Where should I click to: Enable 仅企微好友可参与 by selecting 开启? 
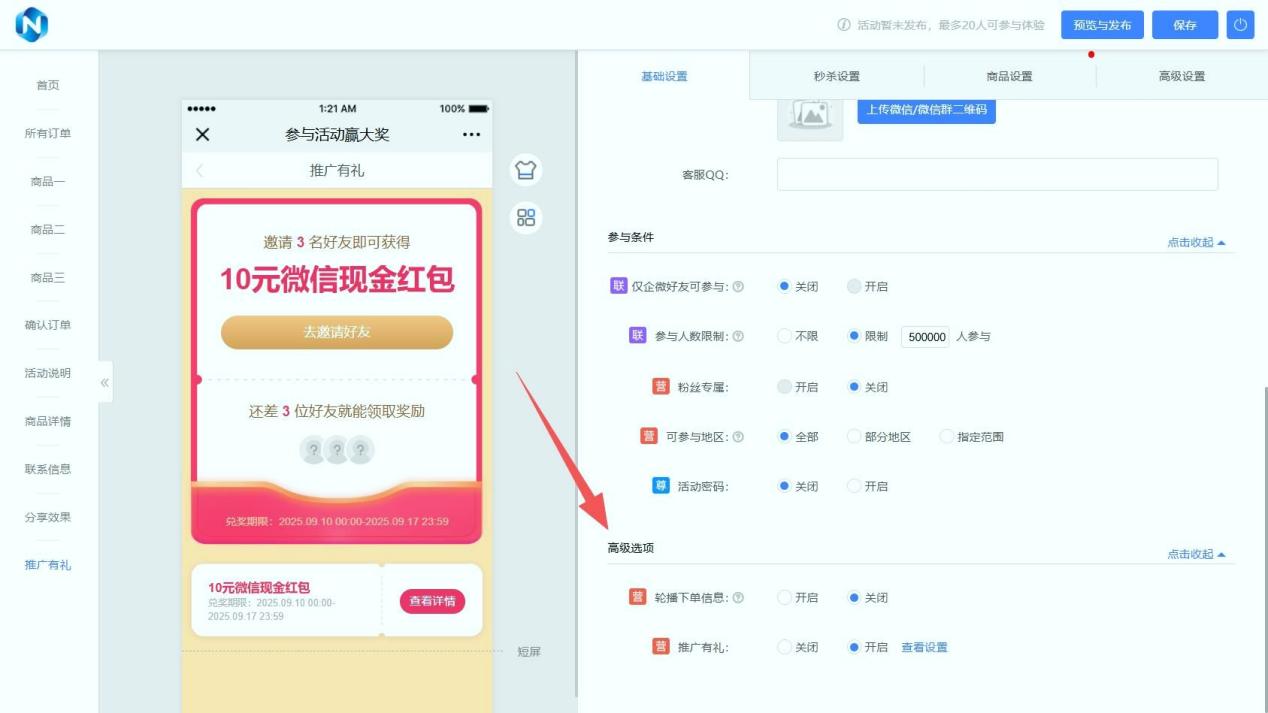pyautogui.click(x=854, y=287)
